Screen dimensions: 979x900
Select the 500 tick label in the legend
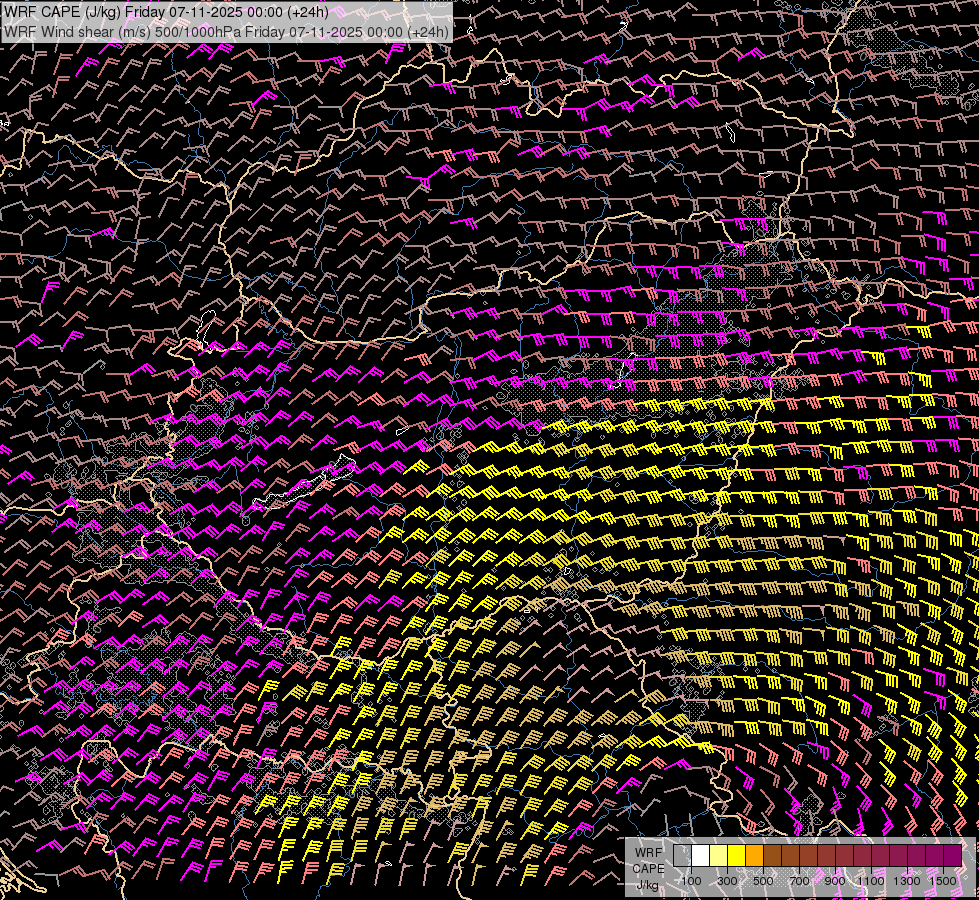coord(763,881)
